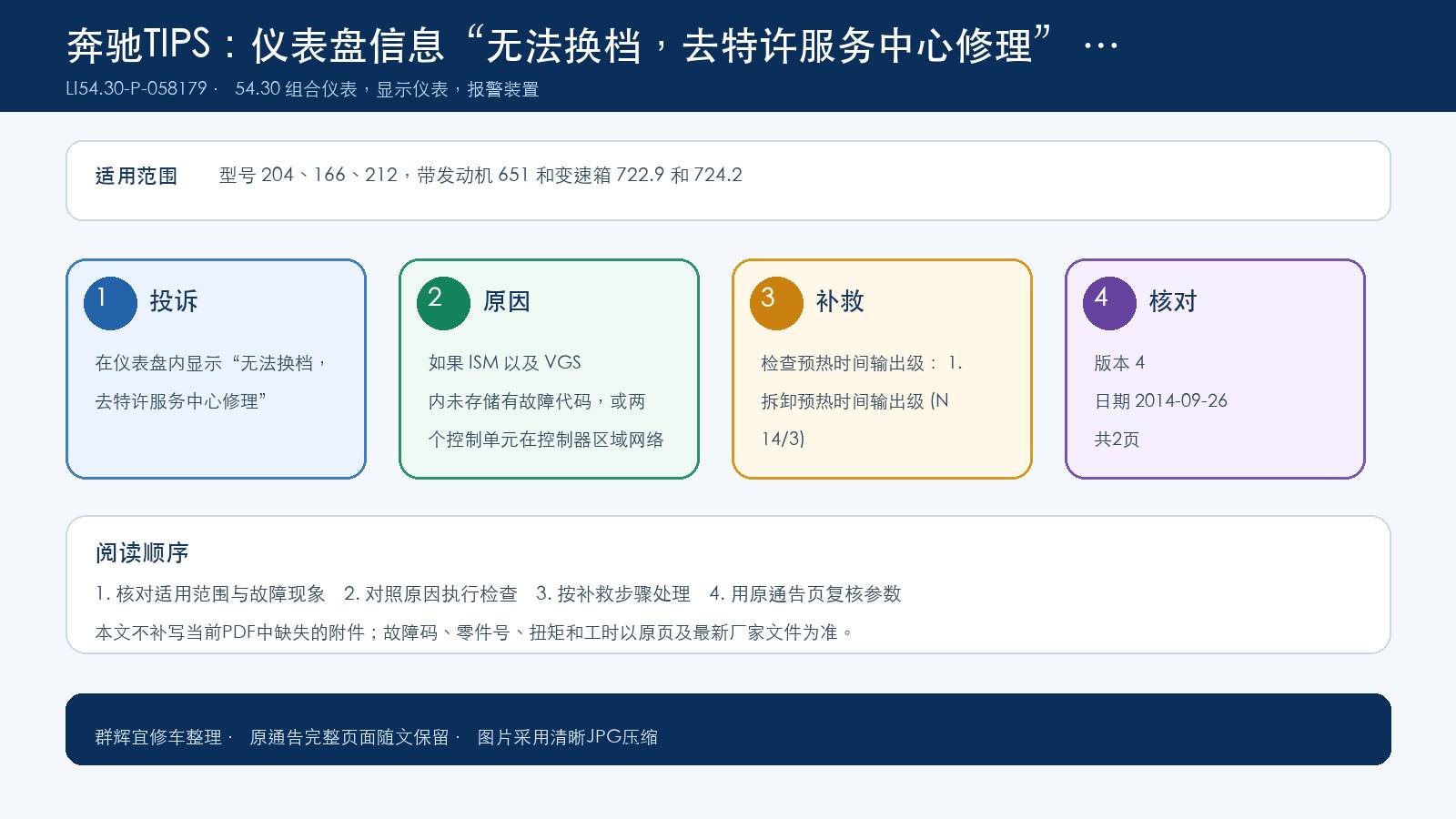Click the text 去特许服务中心修理”
1456x819 pixels.
[x=181, y=401]
